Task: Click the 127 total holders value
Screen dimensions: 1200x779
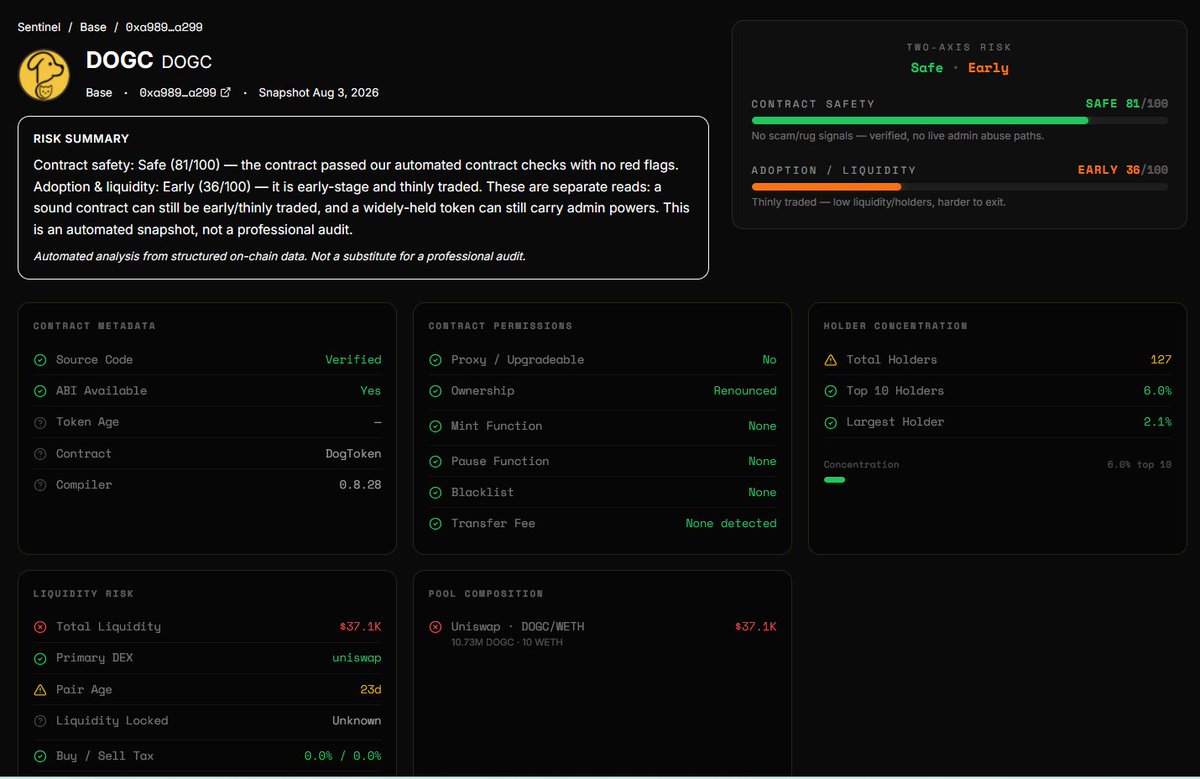Action: coord(1161,360)
